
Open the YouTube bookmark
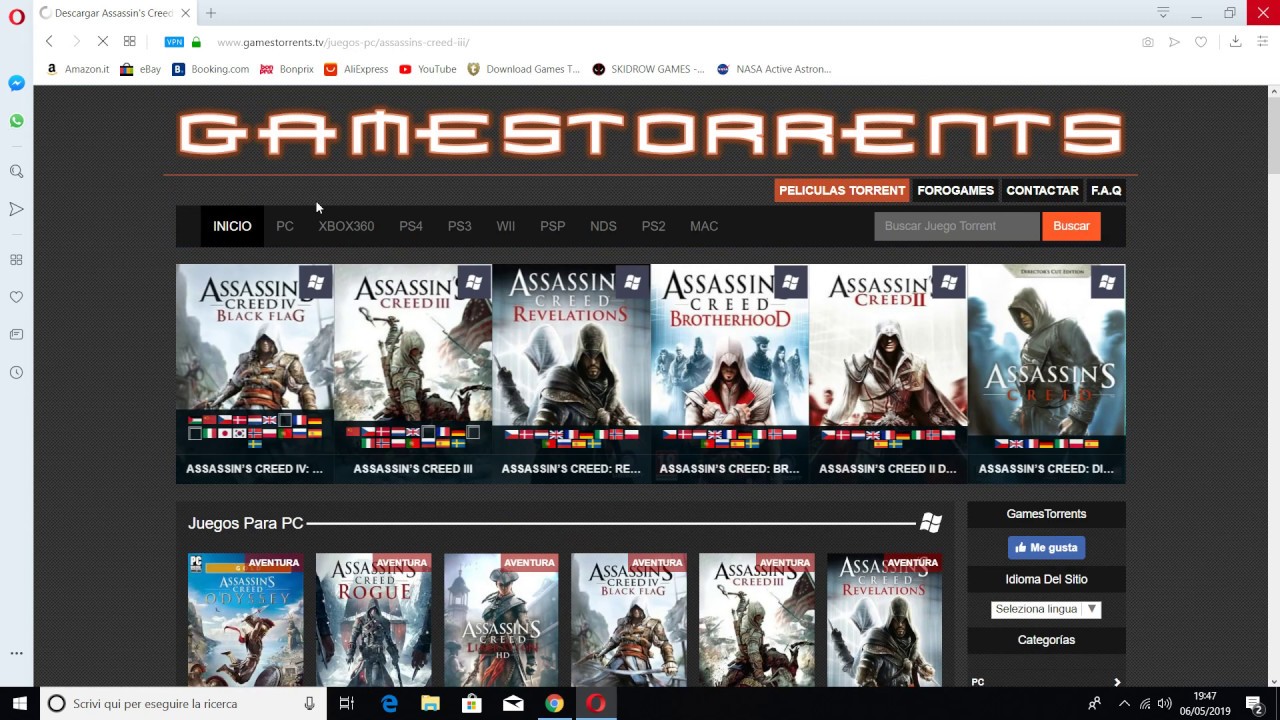[x=427, y=69]
